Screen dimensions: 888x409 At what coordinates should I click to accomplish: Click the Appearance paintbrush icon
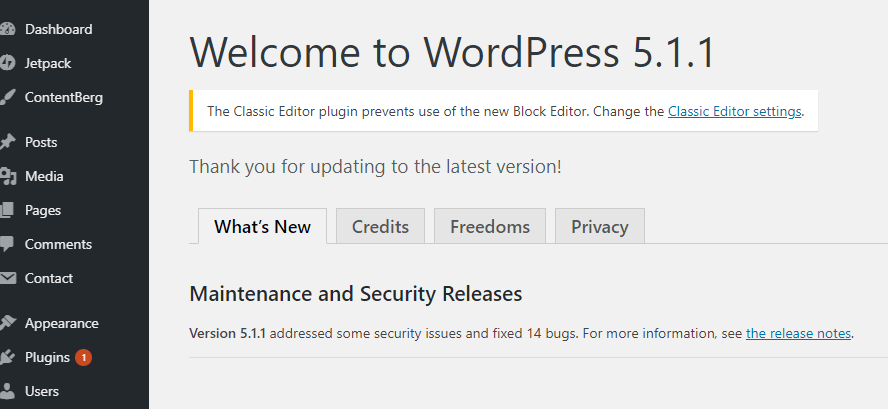(6, 323)
